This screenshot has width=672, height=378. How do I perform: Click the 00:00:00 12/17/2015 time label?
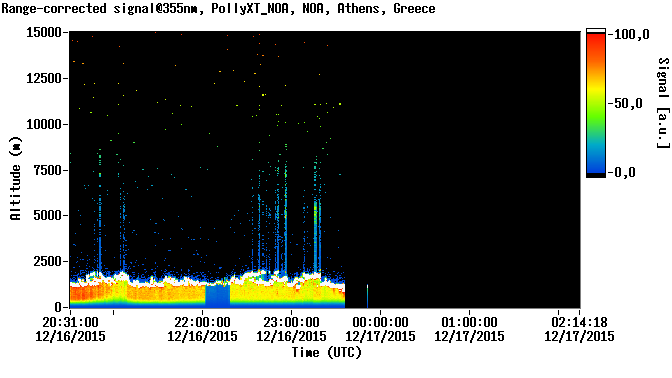(x=381, y=329)
